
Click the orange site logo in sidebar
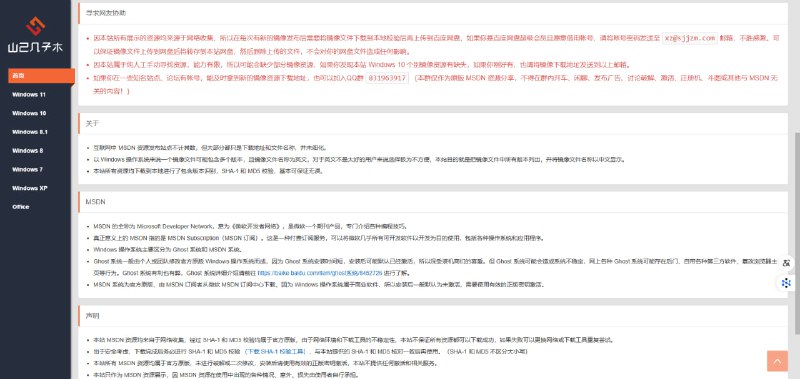35,27
